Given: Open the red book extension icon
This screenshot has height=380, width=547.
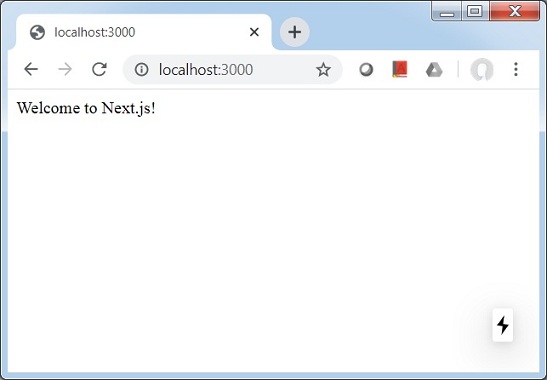Looking at the screenshot, I should (x=400, y=69).
